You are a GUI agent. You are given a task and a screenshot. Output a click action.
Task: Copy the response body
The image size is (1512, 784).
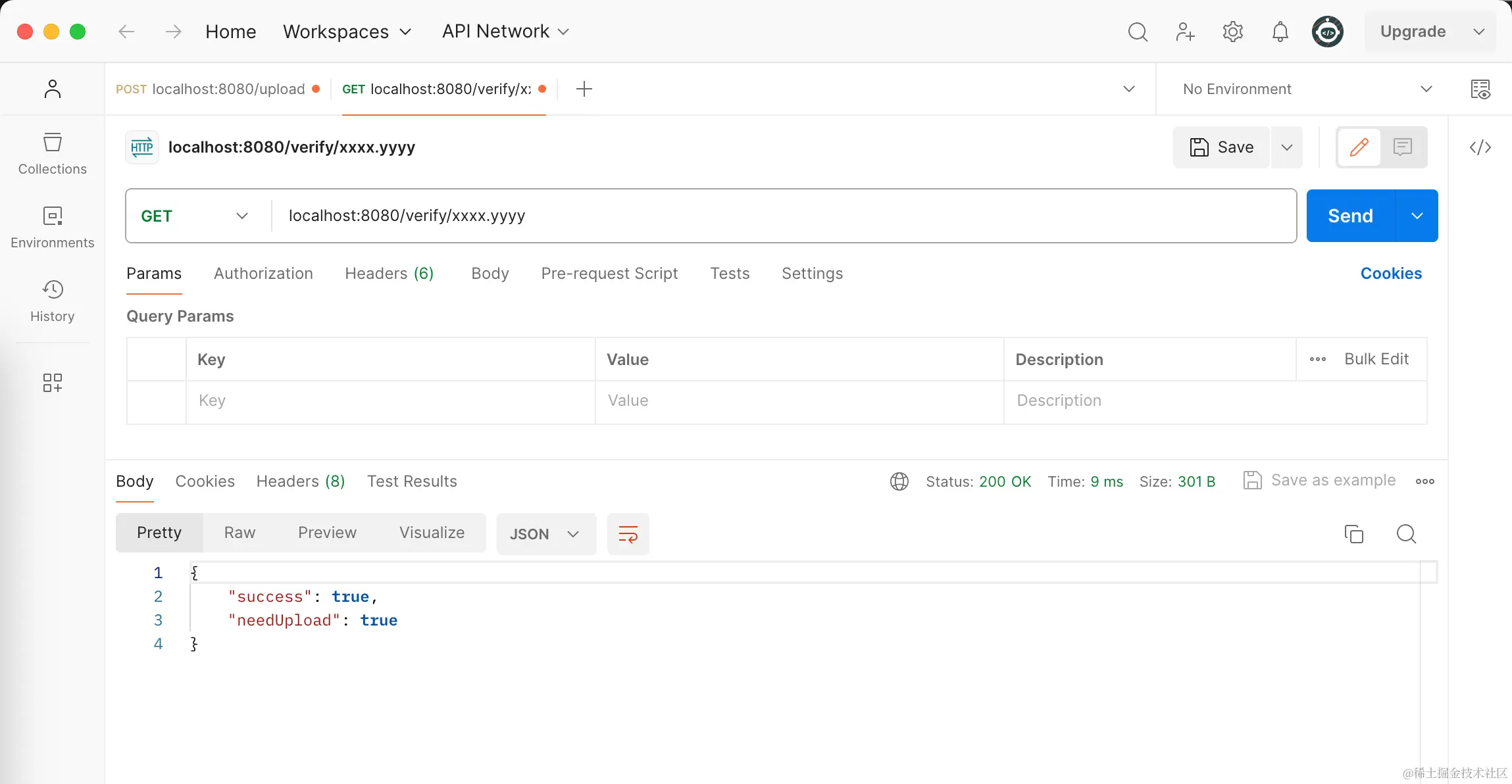click(x=1354, y=534)
